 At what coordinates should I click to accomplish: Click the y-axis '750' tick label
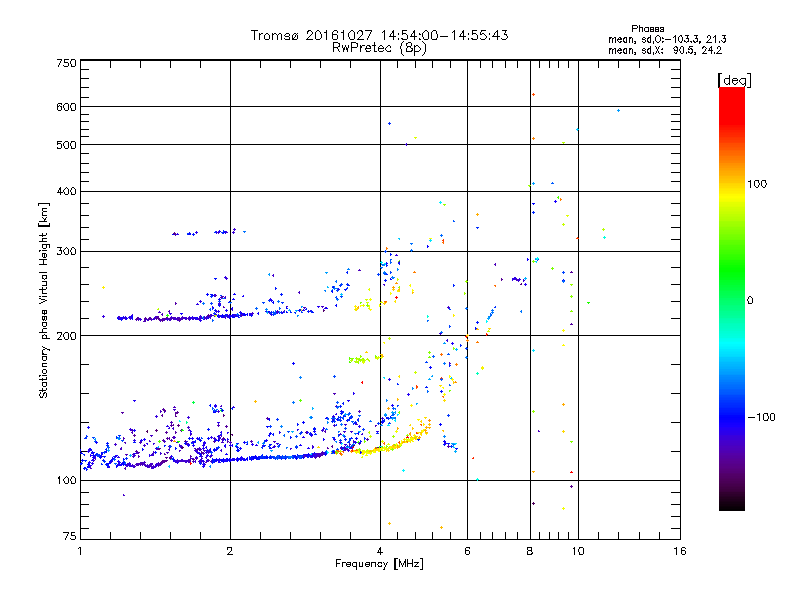coord(66,63)
